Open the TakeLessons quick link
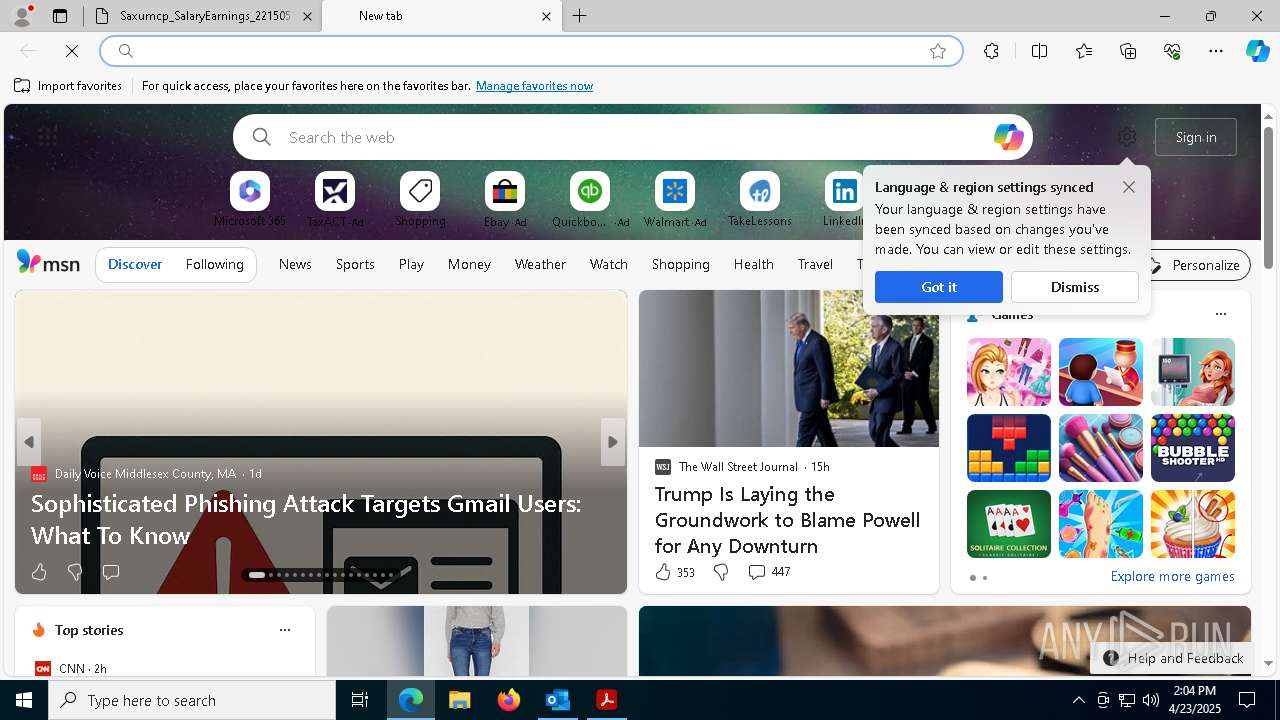The width and height of the screenshot is (1280, 720). (x=760, y=200)
